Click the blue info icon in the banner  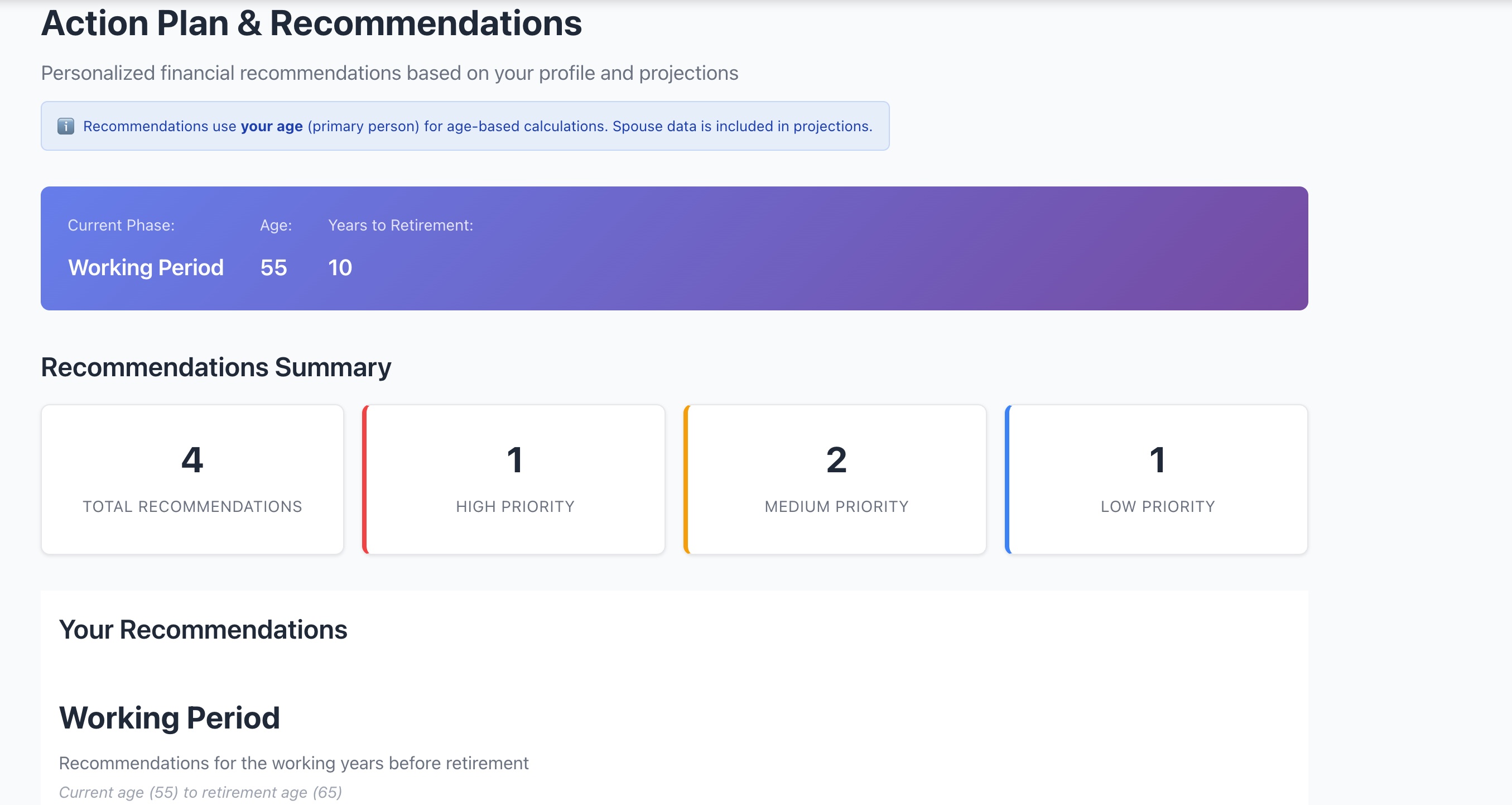coord(66,126)
